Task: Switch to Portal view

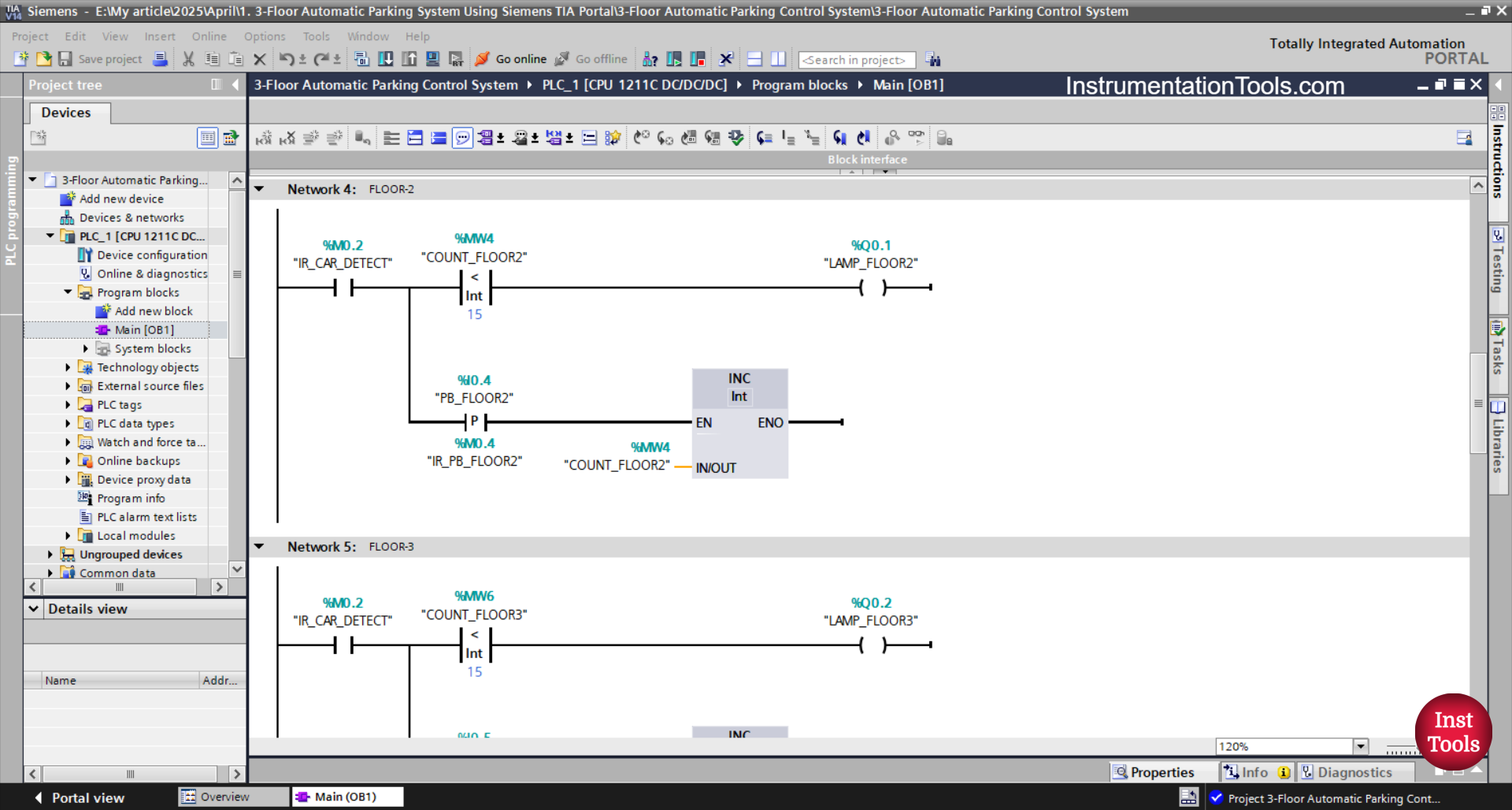Action: click(87, 797)
